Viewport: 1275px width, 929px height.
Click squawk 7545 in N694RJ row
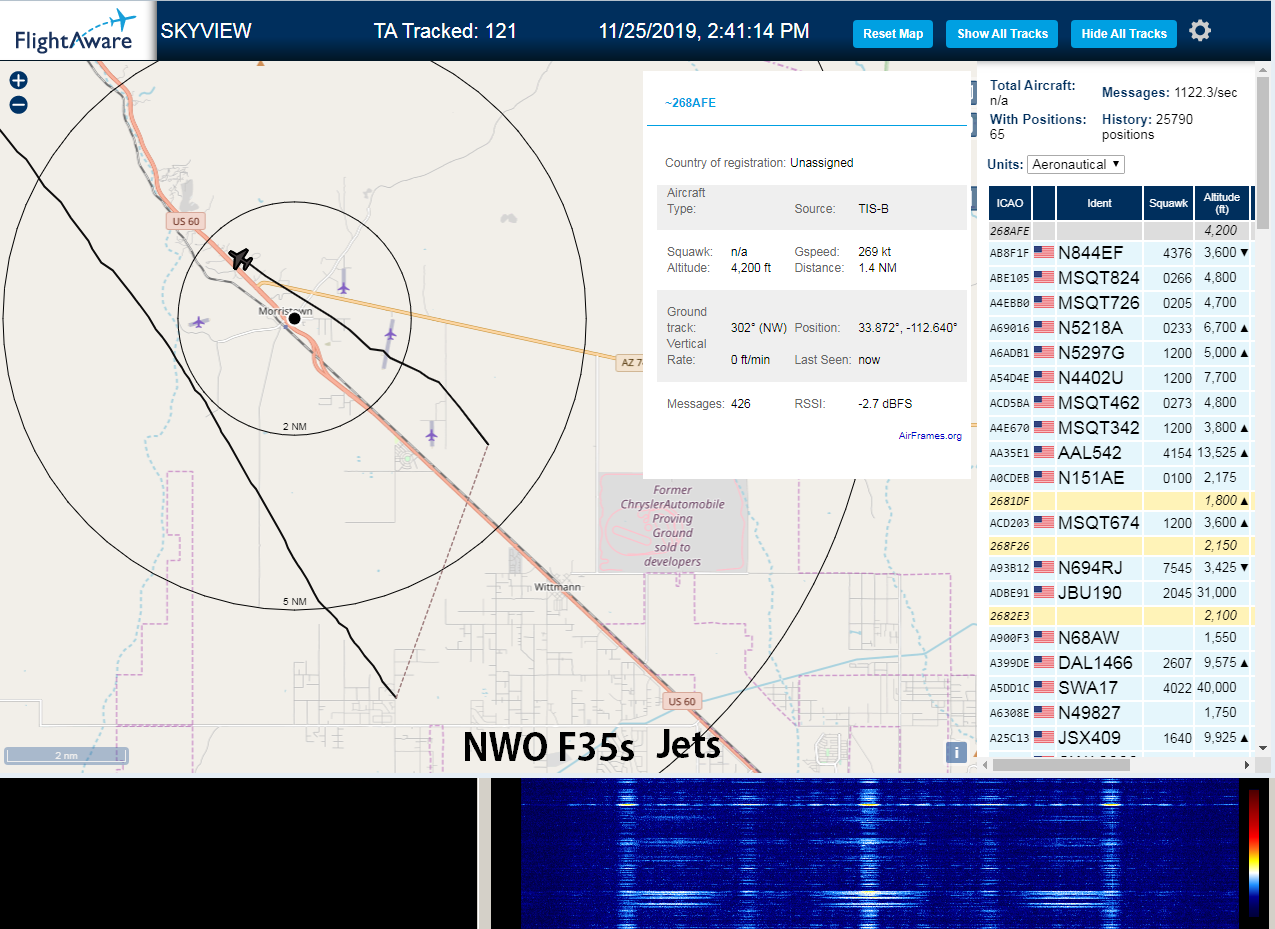point(1177,568)
